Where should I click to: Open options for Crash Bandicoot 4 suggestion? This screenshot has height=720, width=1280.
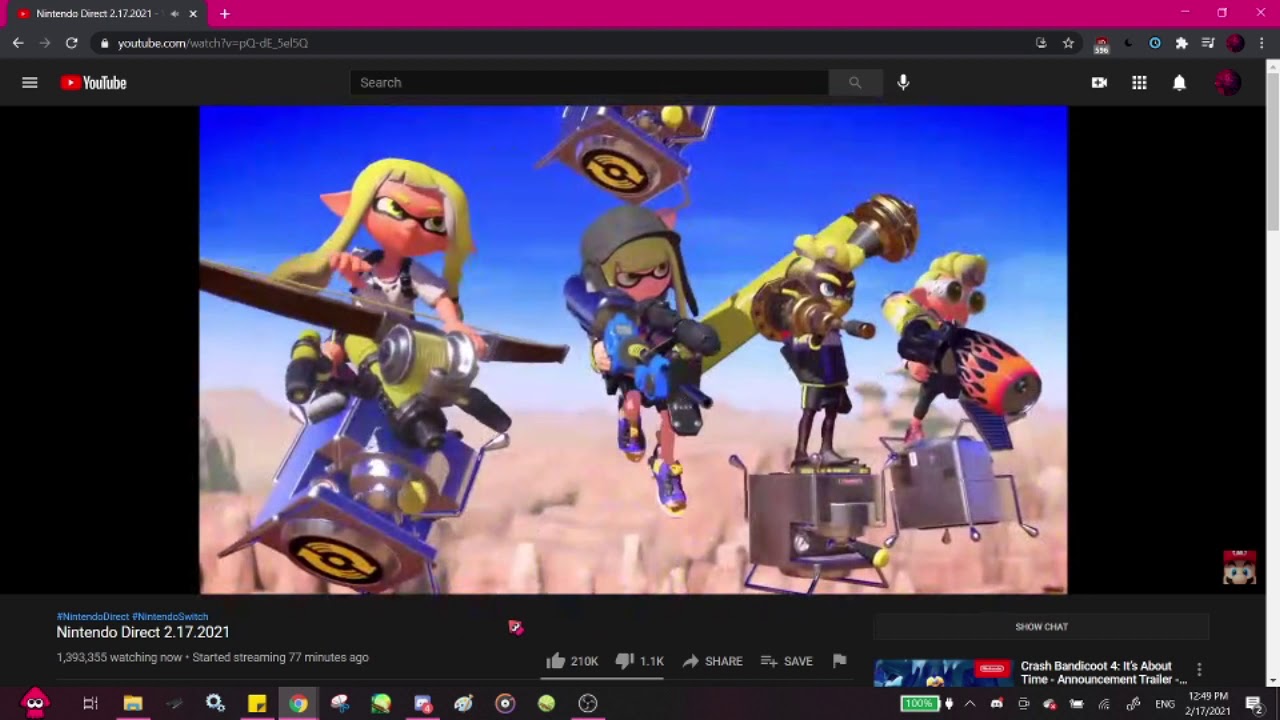[x=1199, y=669]
